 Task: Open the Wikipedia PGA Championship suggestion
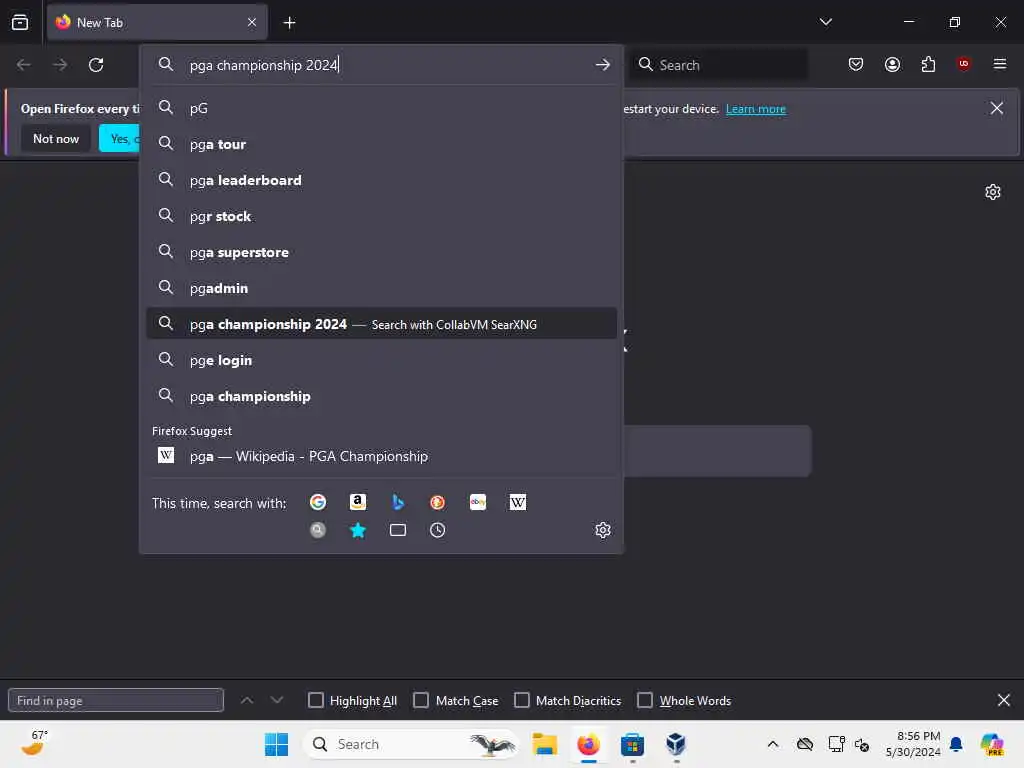click(381, 456)
